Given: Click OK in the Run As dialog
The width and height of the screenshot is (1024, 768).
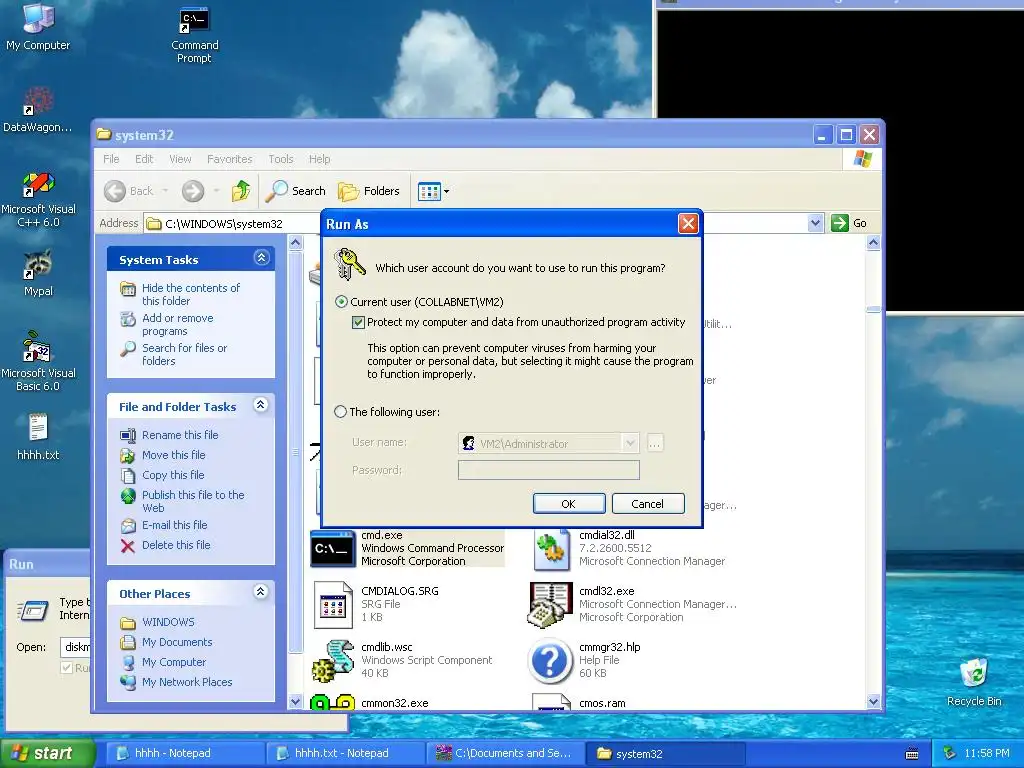Looking at the screenshot, I should click(x=569, y=504).
